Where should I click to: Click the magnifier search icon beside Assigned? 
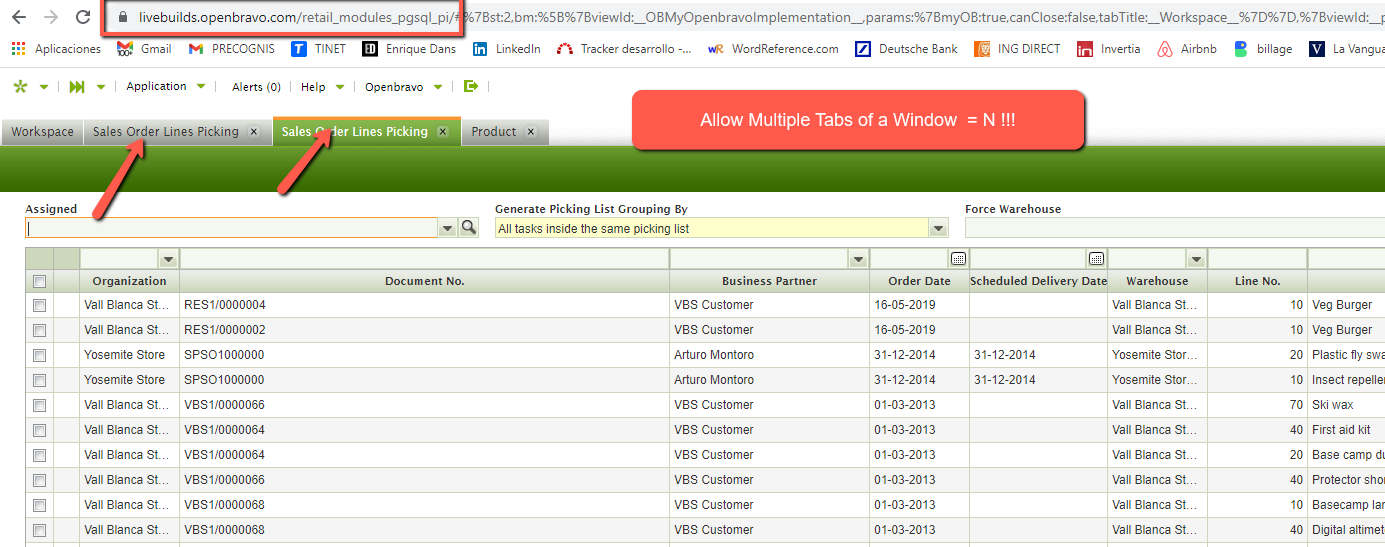(x=469, y=228)
